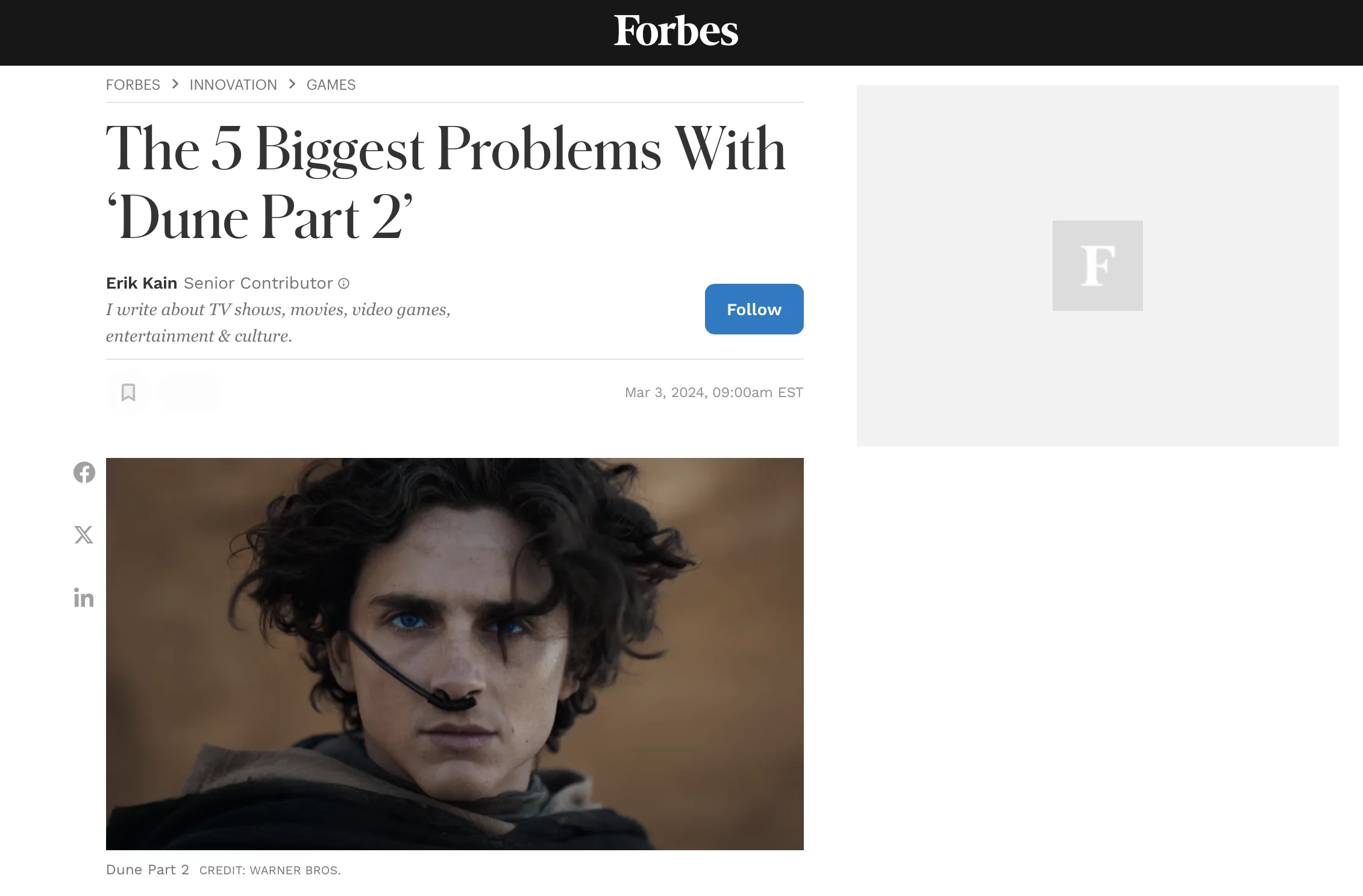Share article on X

pos(84,534)
